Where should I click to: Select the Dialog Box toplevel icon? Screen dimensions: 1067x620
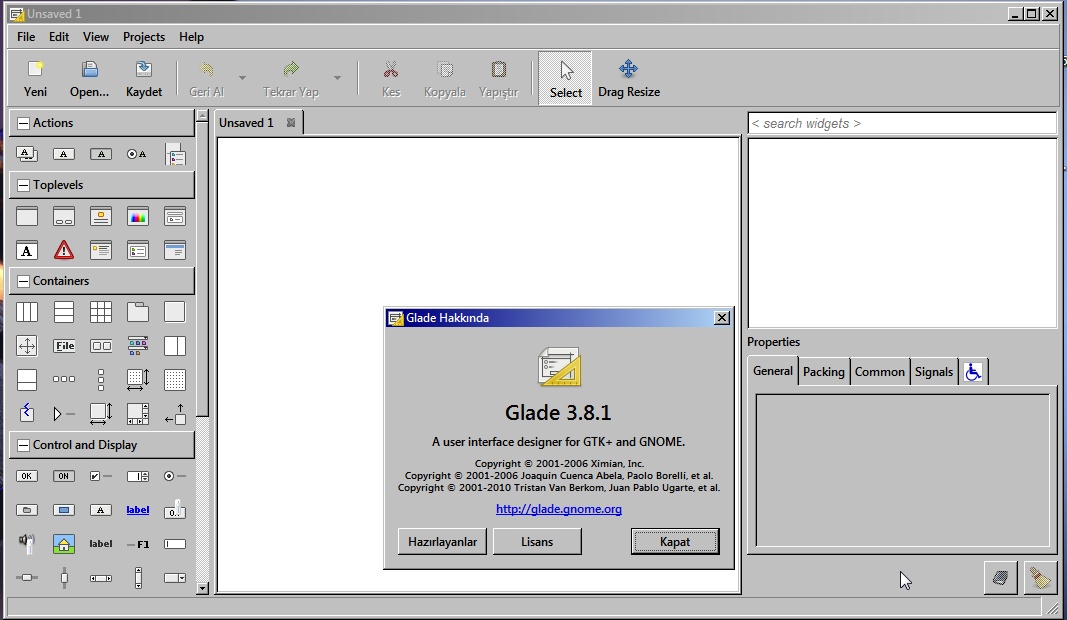point(64,217)
